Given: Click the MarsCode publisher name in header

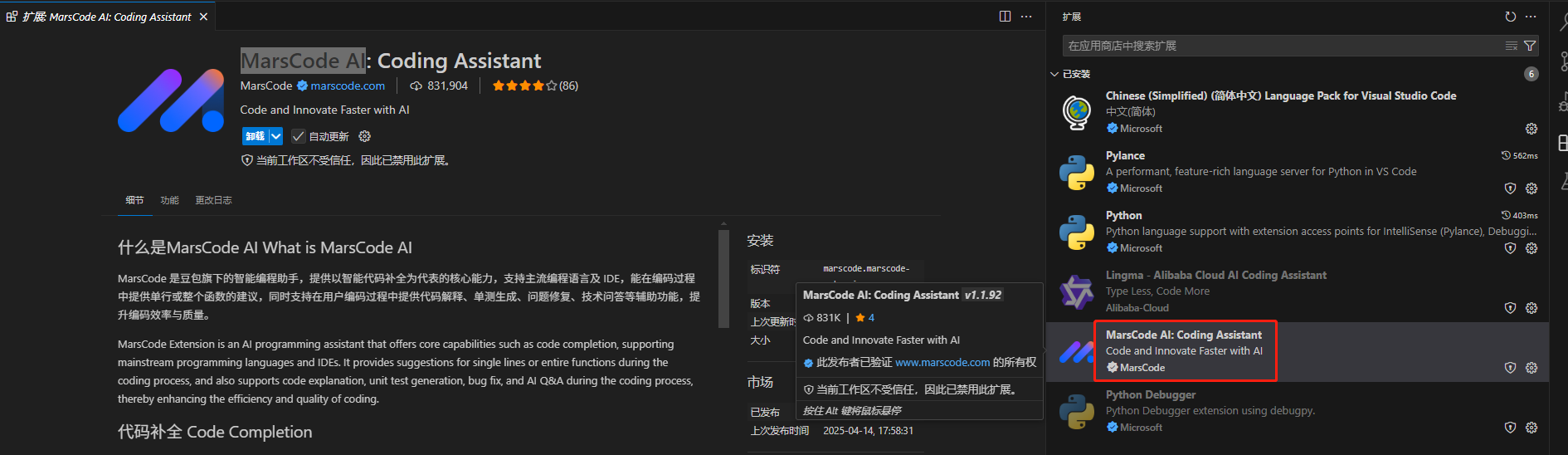Looking at the screenshot, I should click(266, 86).
